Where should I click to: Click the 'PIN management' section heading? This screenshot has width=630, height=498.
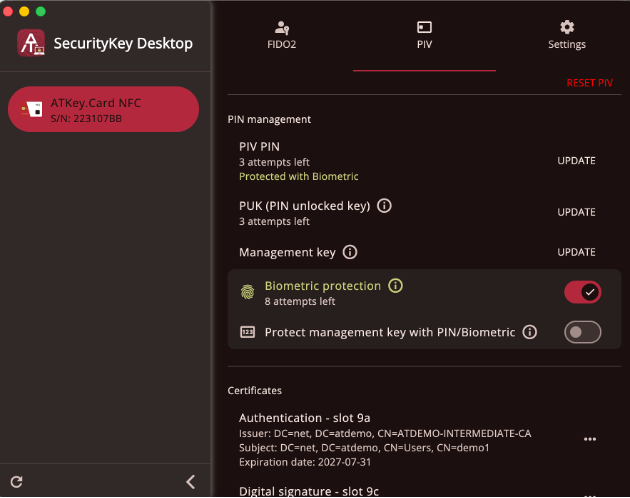pos(269,119)
